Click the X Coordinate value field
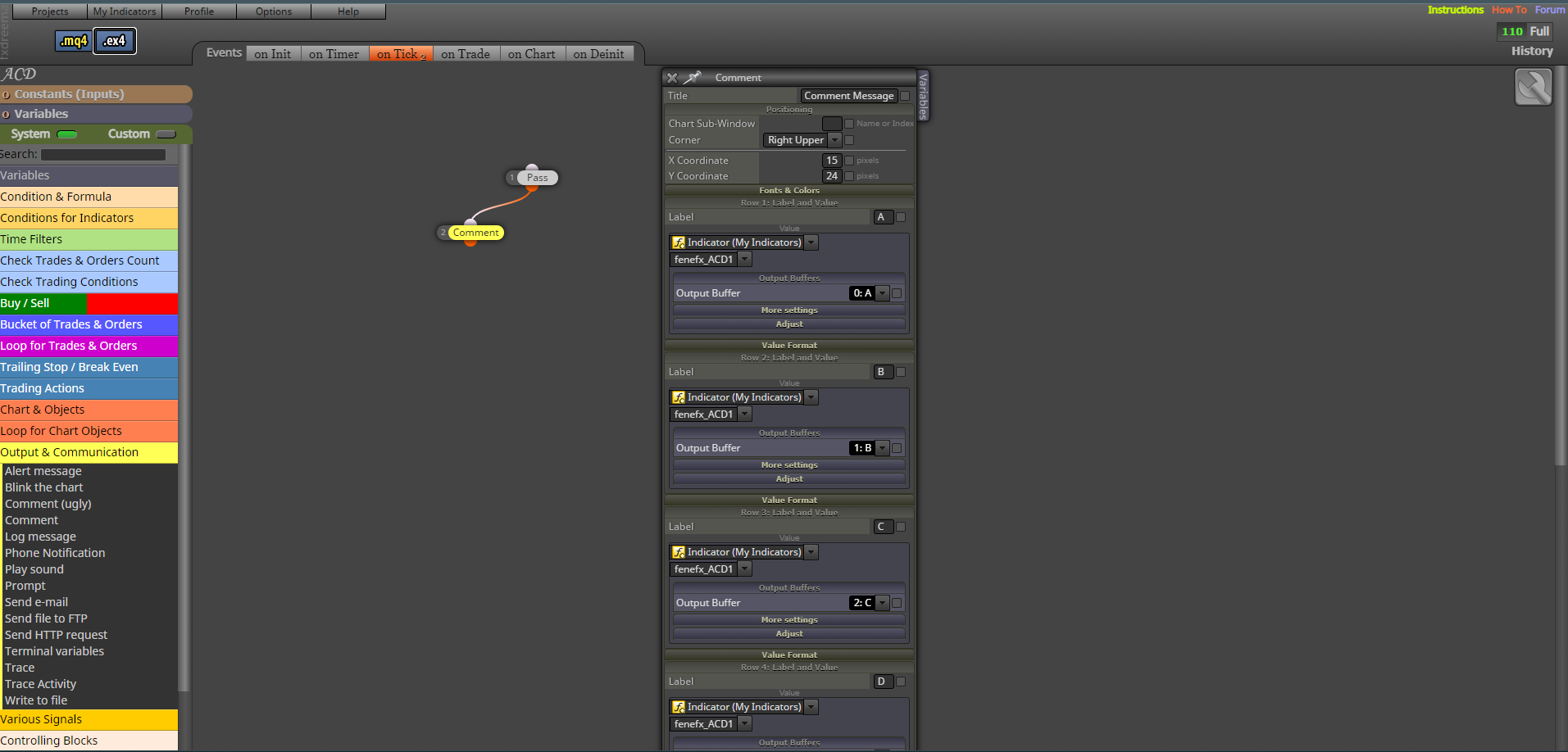Viewport: 1568px width, 752px height. click(832, 161)
